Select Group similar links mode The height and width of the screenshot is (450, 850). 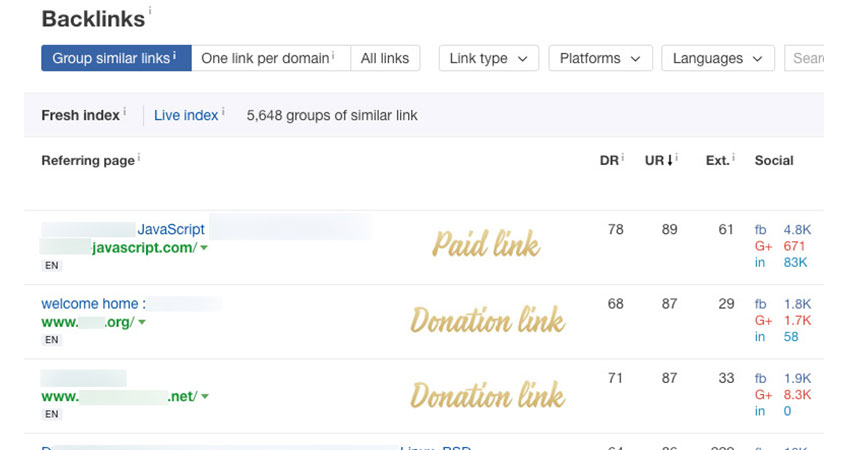(116, 58)
